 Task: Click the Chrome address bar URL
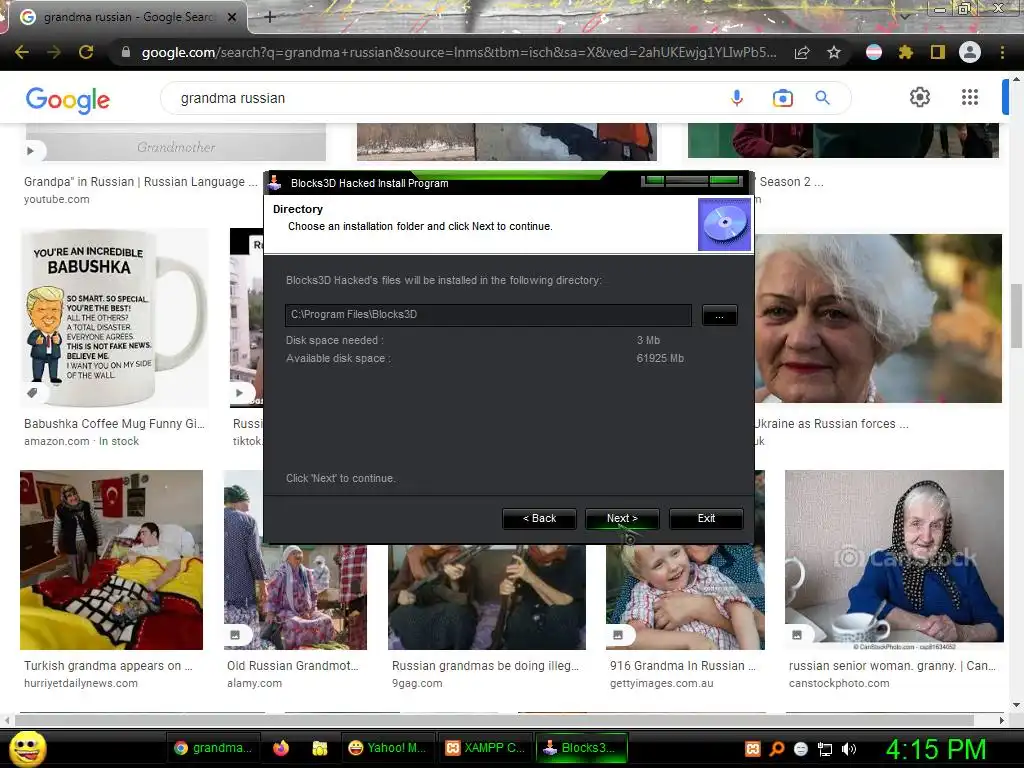[x=458, y=52]
